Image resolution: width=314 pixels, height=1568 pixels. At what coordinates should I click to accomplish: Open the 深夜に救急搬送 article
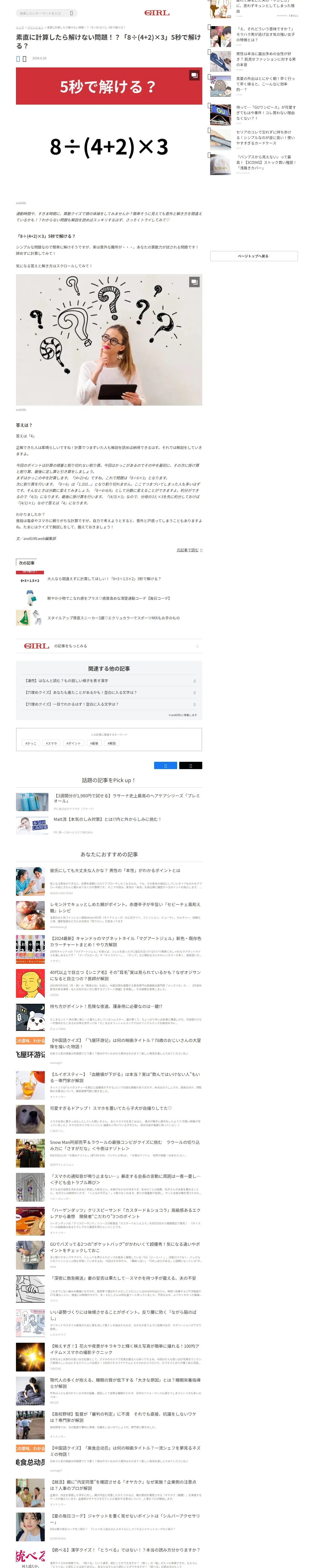(123, 1278)
